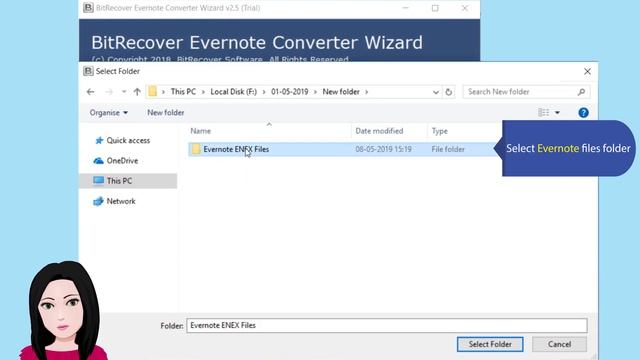This screenshot has width=640, height=360.
Task: Change the view layout icon
Action: point(543,113)
